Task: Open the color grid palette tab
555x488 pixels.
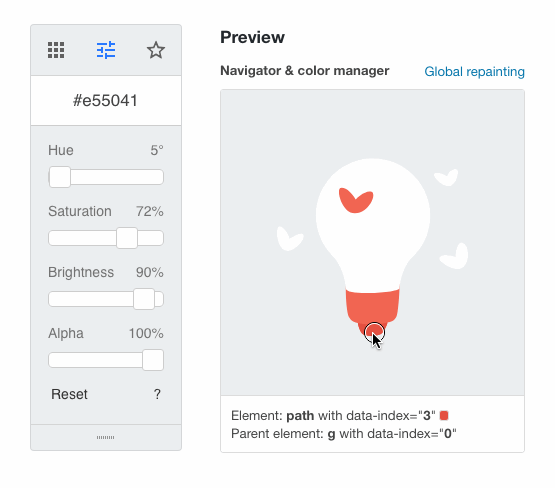Action: [56, 50]
